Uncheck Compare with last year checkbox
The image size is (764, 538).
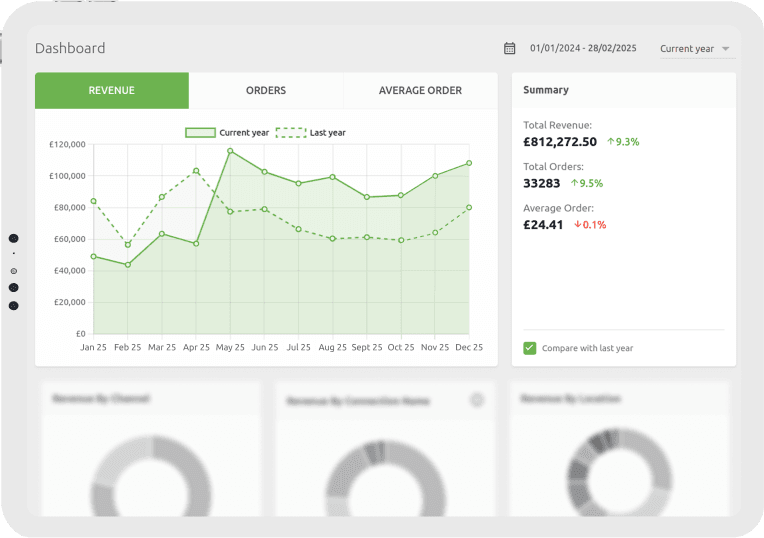click(530, 348)
